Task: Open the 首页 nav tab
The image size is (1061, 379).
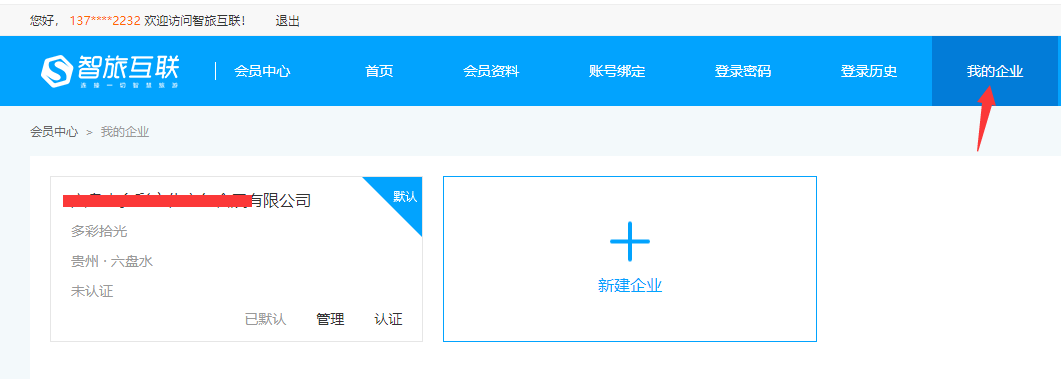Action: 379,71
